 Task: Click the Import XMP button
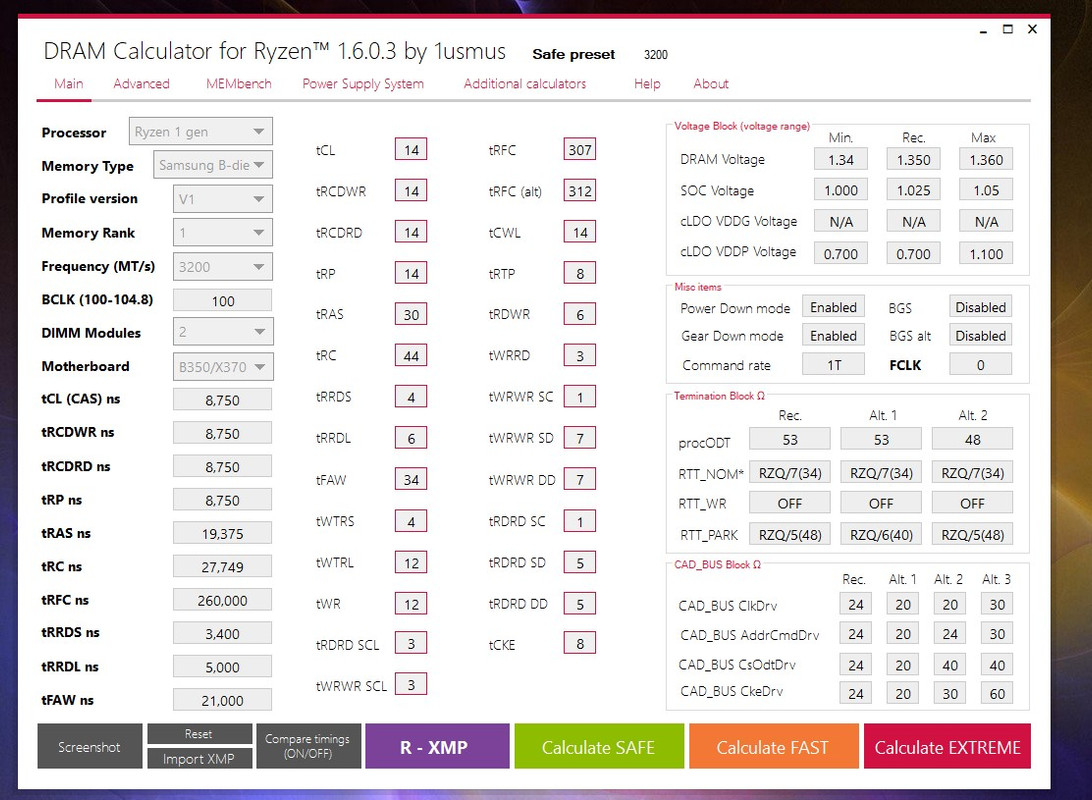pos(199,758)
